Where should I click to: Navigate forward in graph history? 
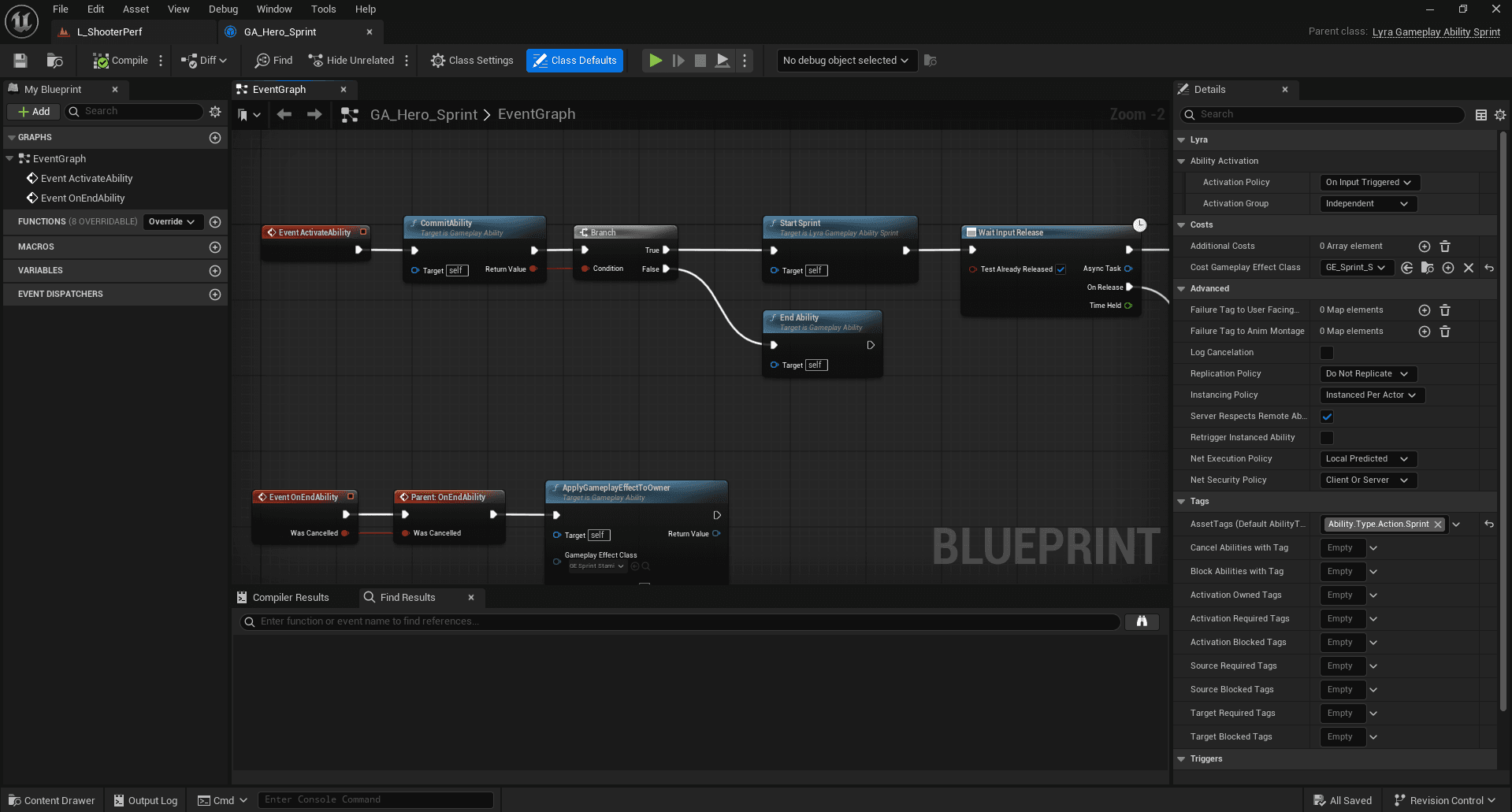click(x=314, y=115)
